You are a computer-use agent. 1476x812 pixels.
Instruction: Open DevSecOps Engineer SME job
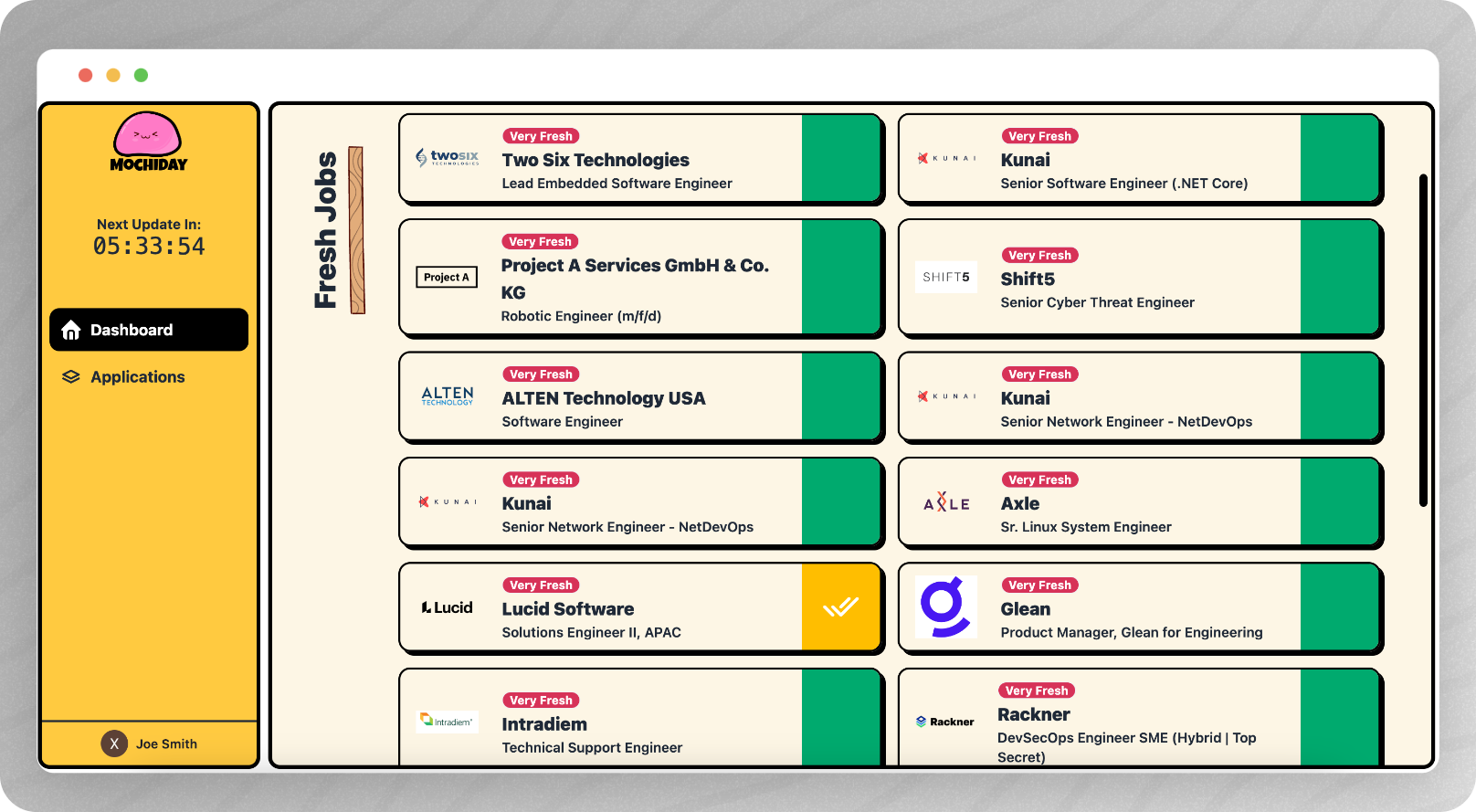[x=1126, y=747]
